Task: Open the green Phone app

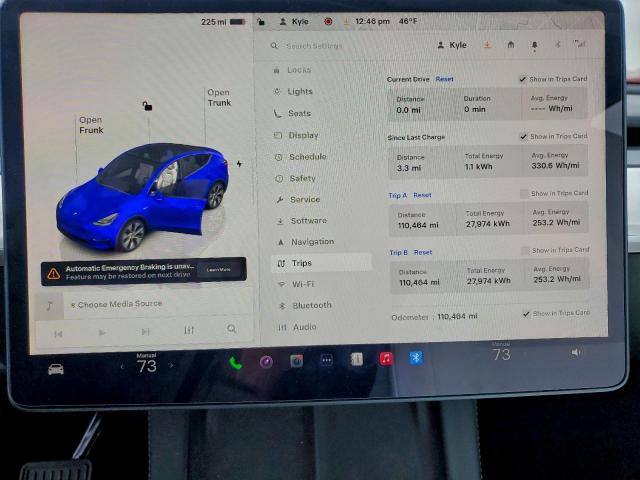Action: click(x=235, y=362)
